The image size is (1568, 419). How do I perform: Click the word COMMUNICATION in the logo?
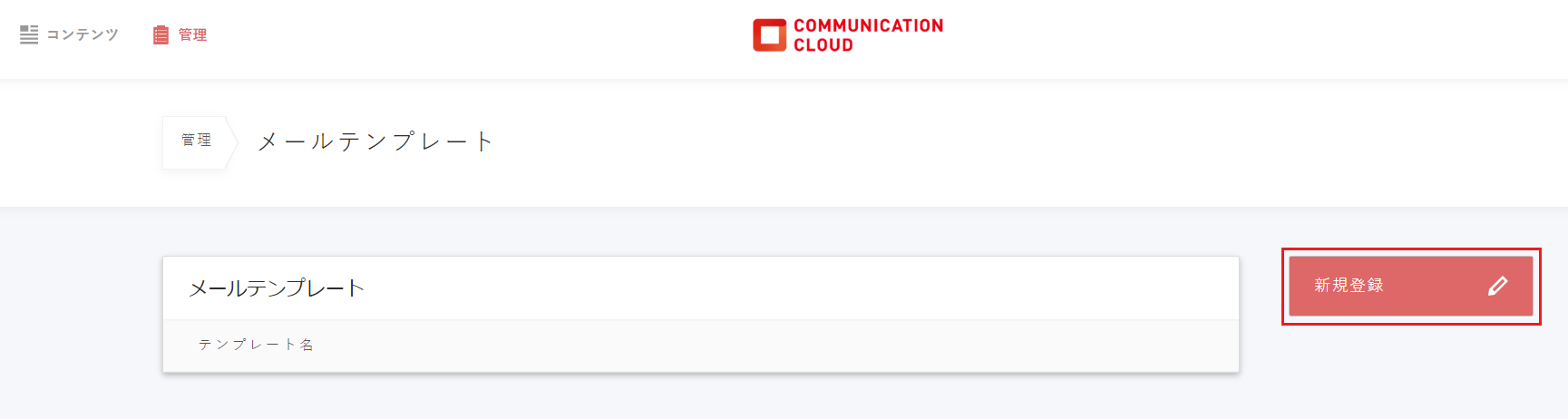[868, 25]
